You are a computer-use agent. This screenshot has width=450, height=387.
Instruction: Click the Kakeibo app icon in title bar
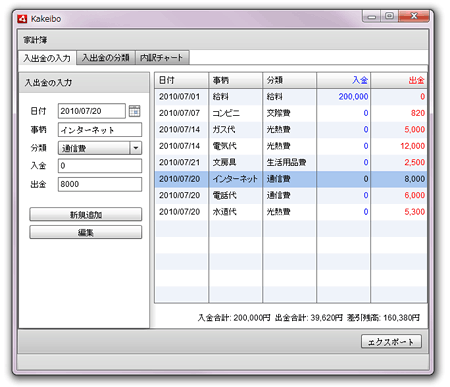click(22, 19)
